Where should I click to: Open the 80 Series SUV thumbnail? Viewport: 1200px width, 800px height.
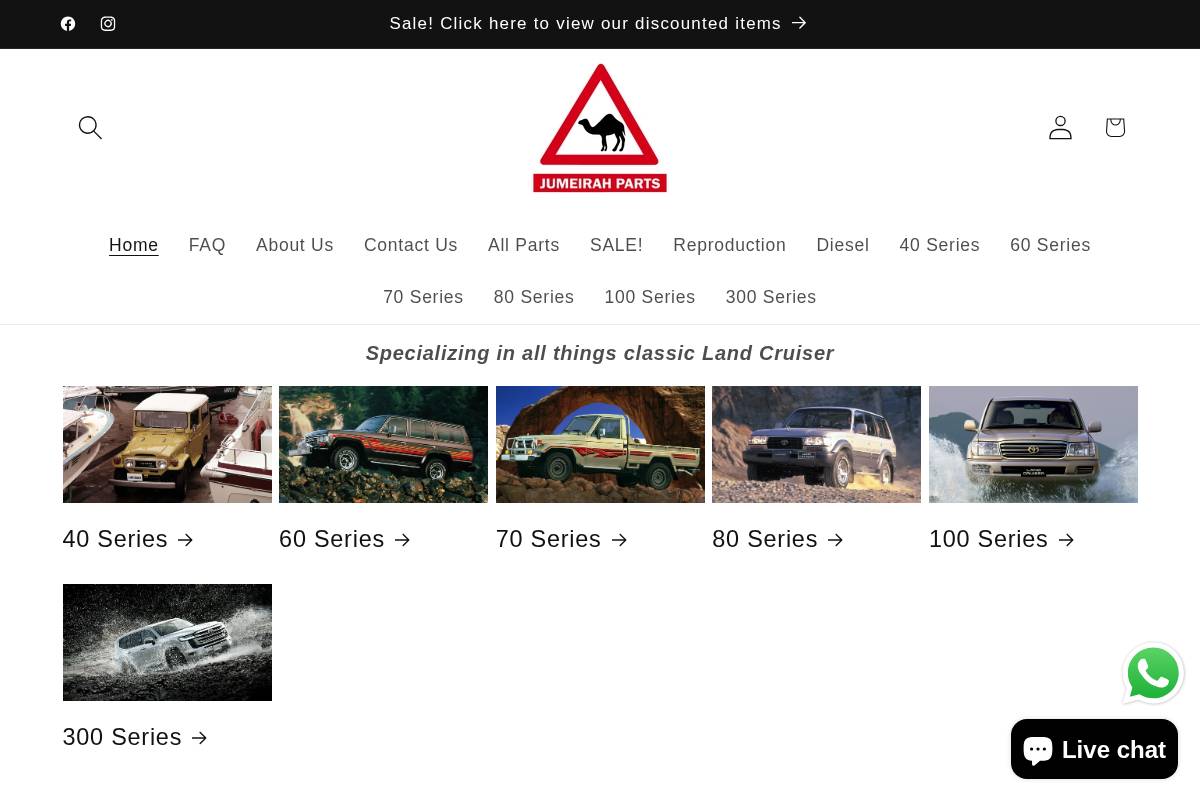pyautogui.click(x=816, y=444)
